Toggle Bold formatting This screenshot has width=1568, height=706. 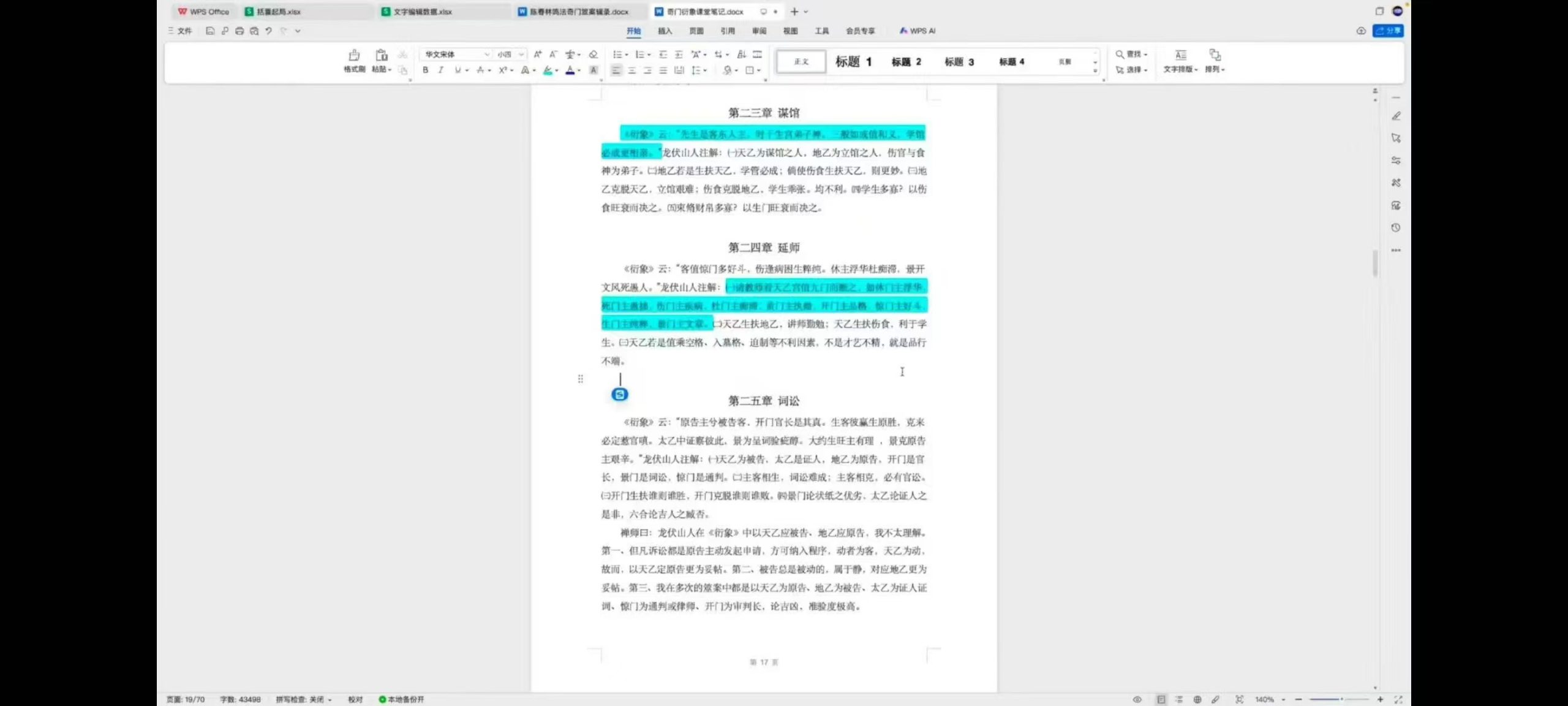[x=425, y=70]
